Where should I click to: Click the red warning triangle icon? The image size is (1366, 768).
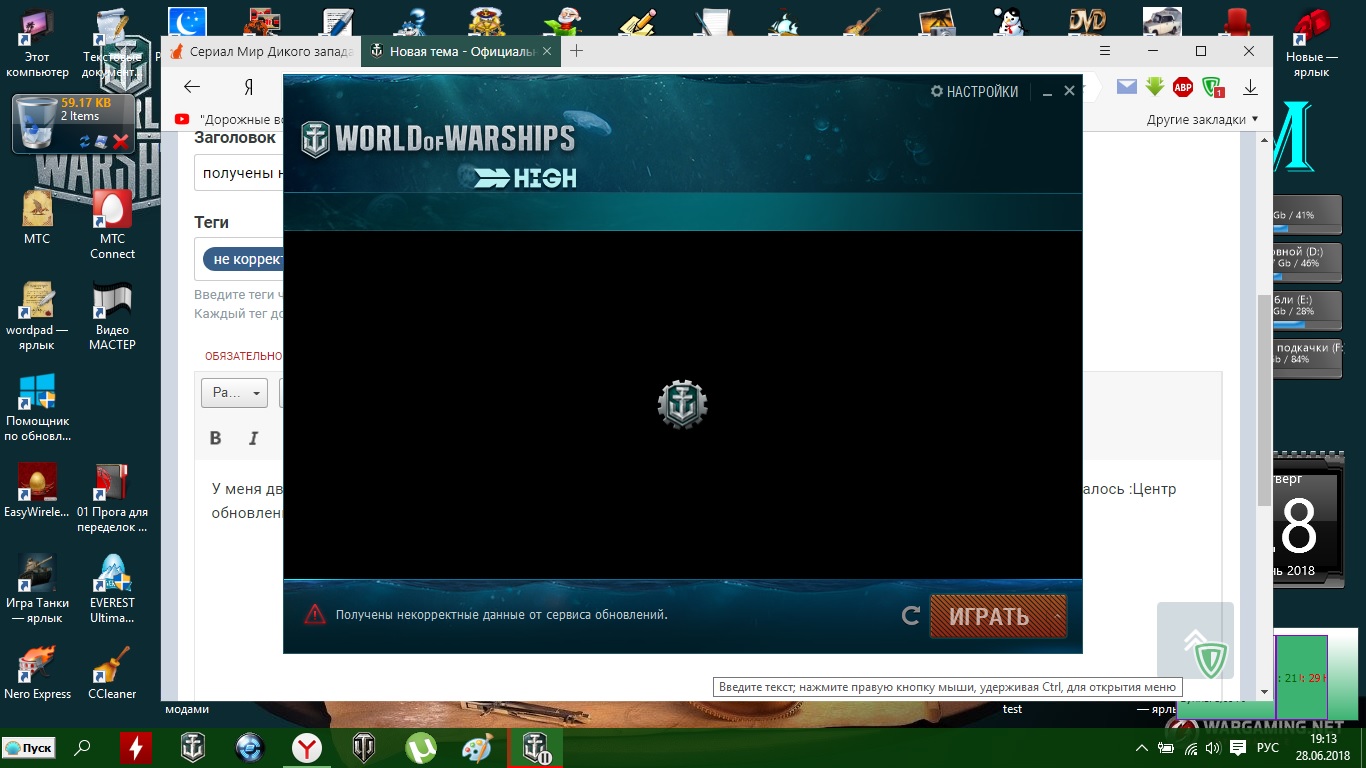315,614
